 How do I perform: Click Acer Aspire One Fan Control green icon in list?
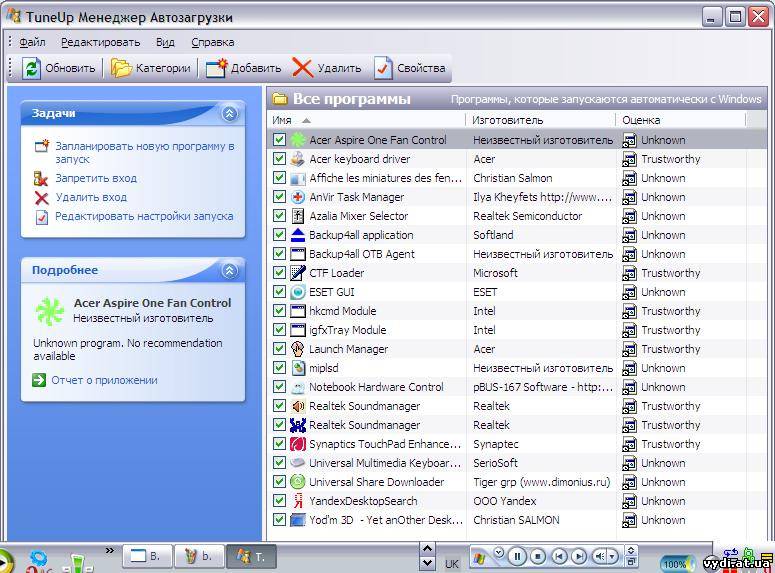[x=298, y=140]
